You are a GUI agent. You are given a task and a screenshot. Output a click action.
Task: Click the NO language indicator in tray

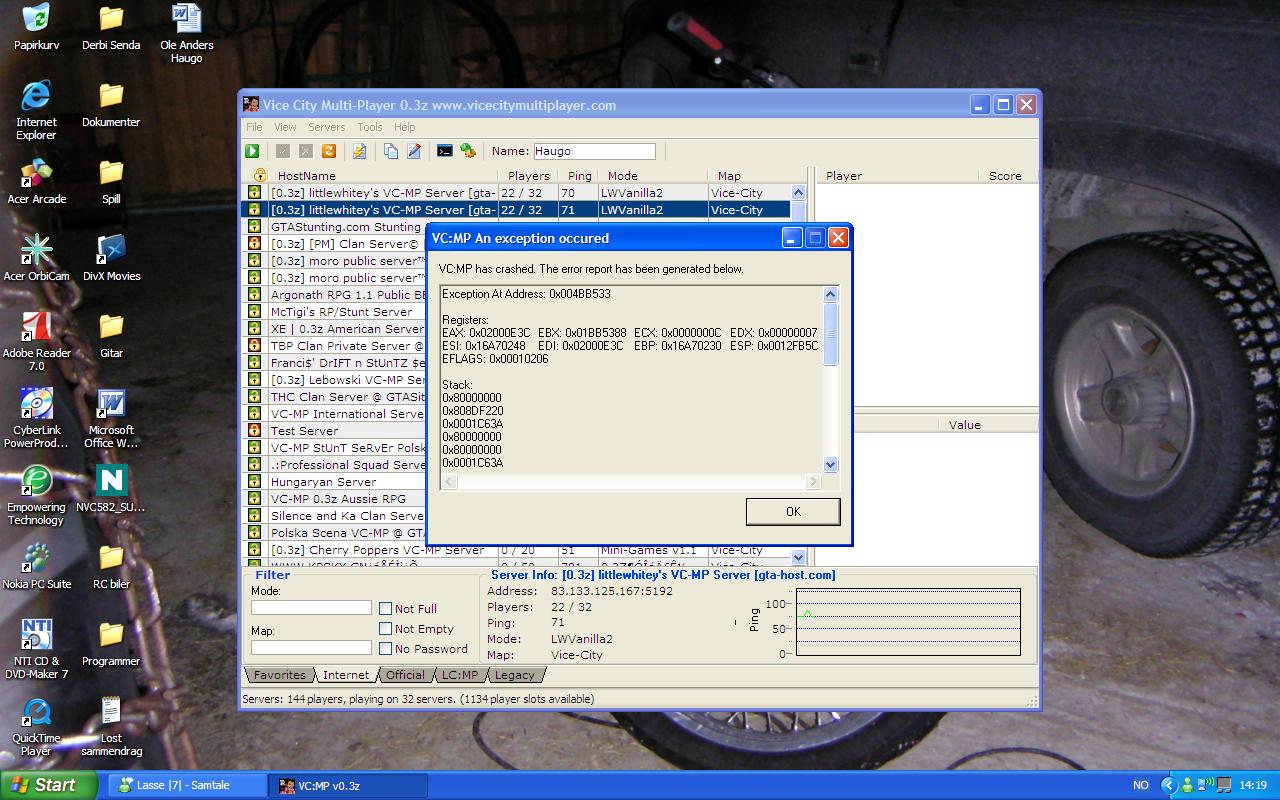click(x=1141, y=785)
